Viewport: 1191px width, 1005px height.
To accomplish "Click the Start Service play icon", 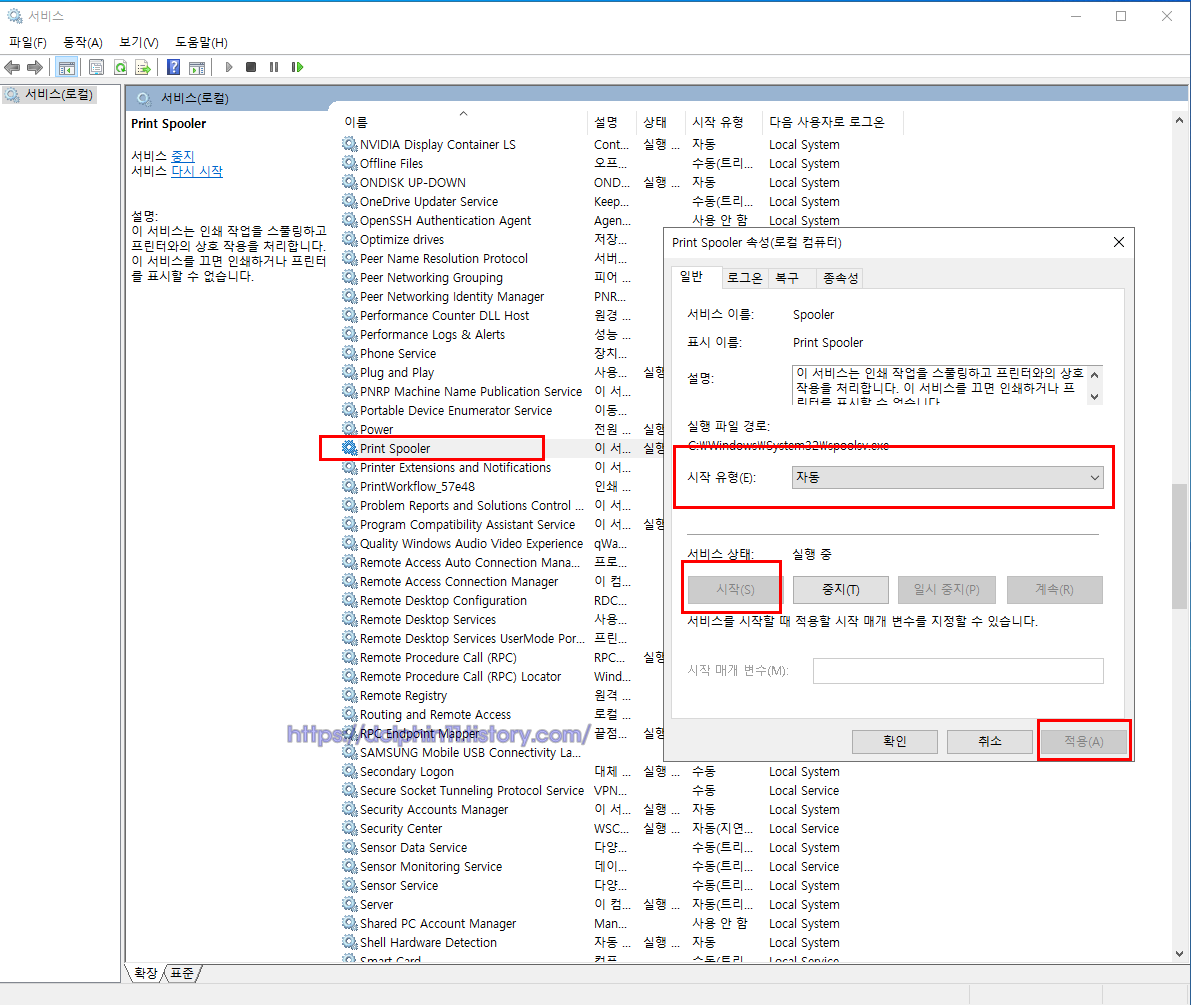I will [229, 68].
